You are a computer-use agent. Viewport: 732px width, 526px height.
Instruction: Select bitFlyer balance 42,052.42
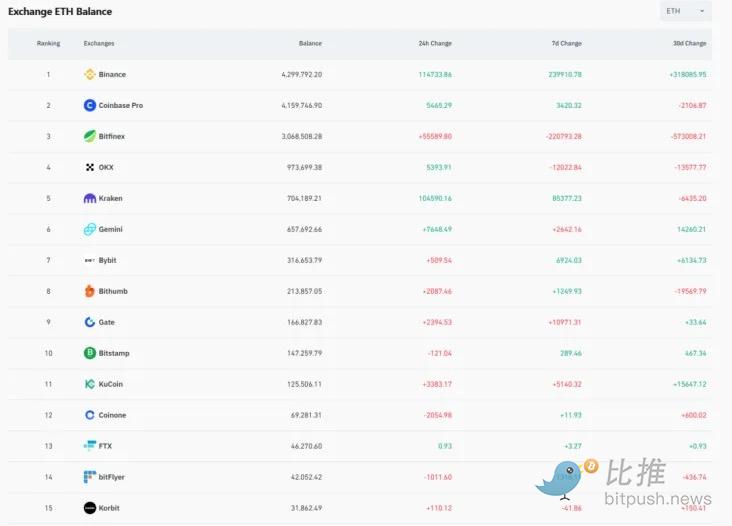[306, 477]
